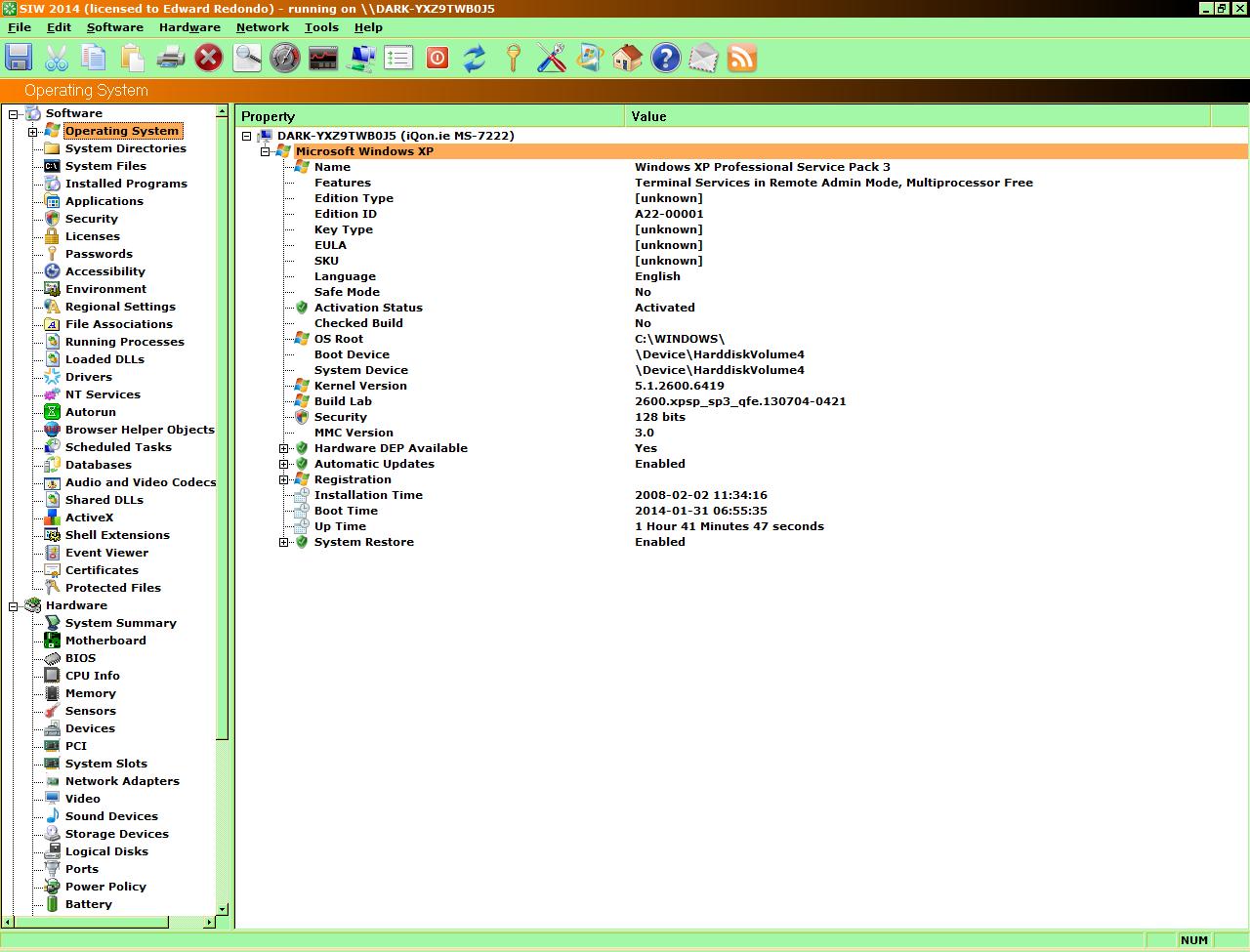
Task: Click the Save floppy disk toolbar icon
Action: [19, 58]
